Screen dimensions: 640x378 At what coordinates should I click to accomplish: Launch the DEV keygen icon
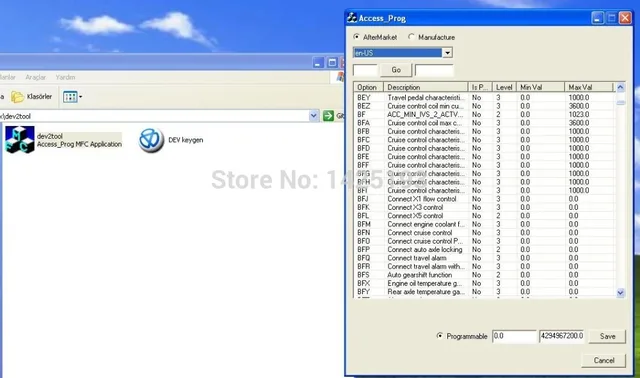tap(151, 140)
